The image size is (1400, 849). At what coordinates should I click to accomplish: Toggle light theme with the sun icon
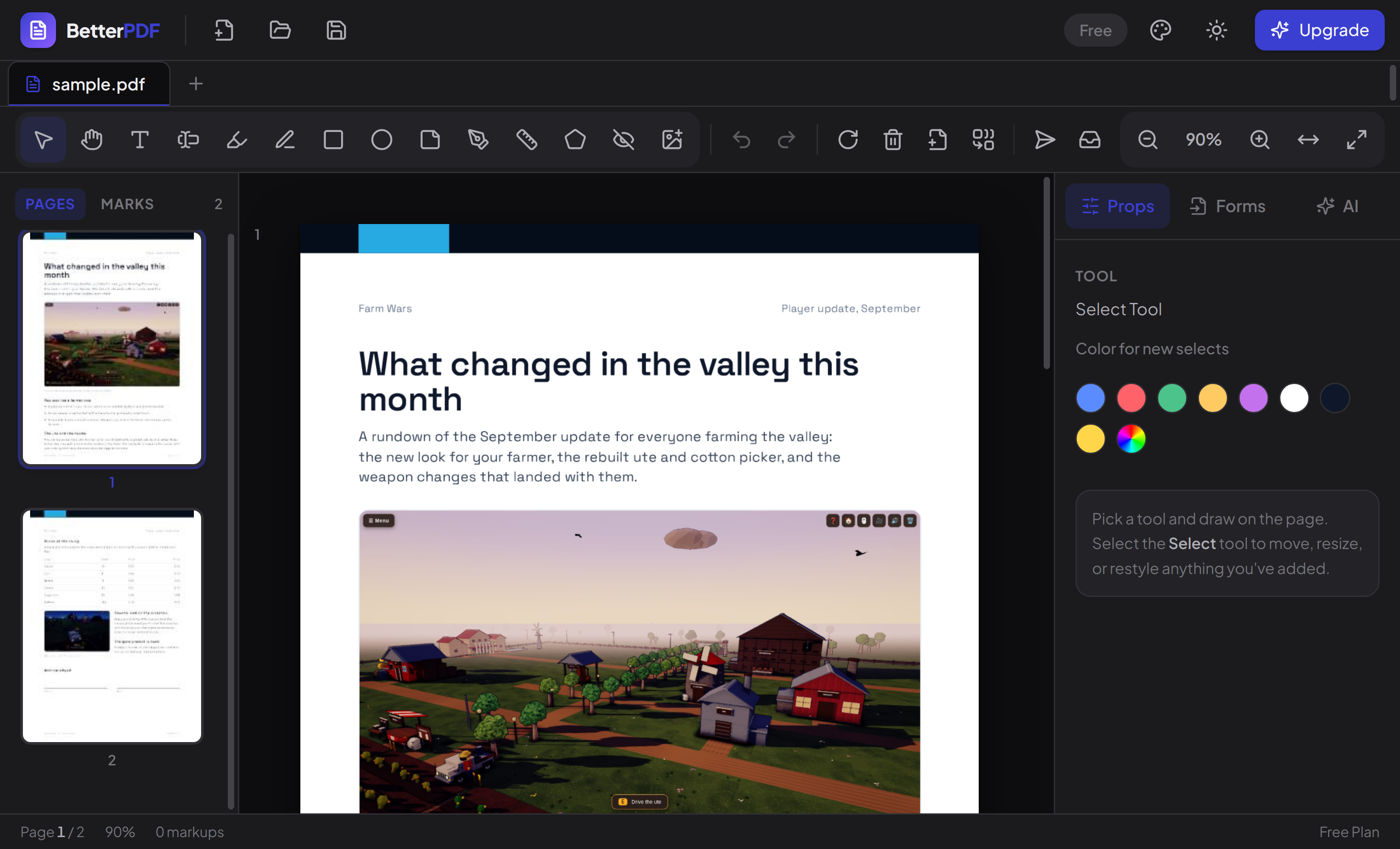(x=1216, y=30)
